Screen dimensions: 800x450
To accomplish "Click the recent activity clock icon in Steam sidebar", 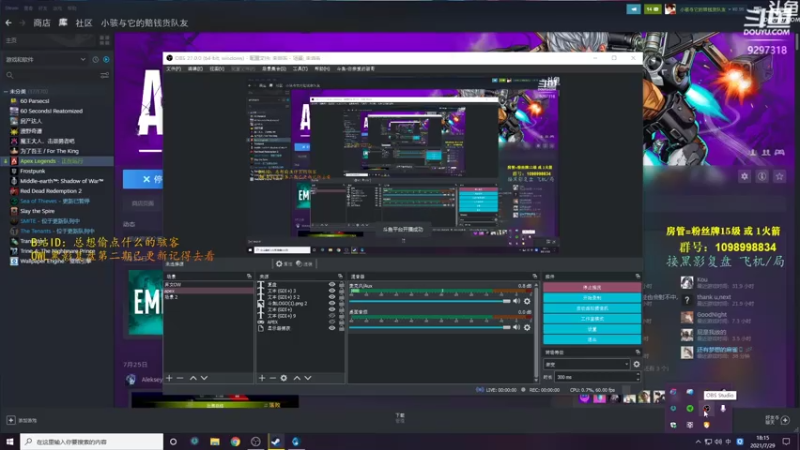I will tap(95, 60).
